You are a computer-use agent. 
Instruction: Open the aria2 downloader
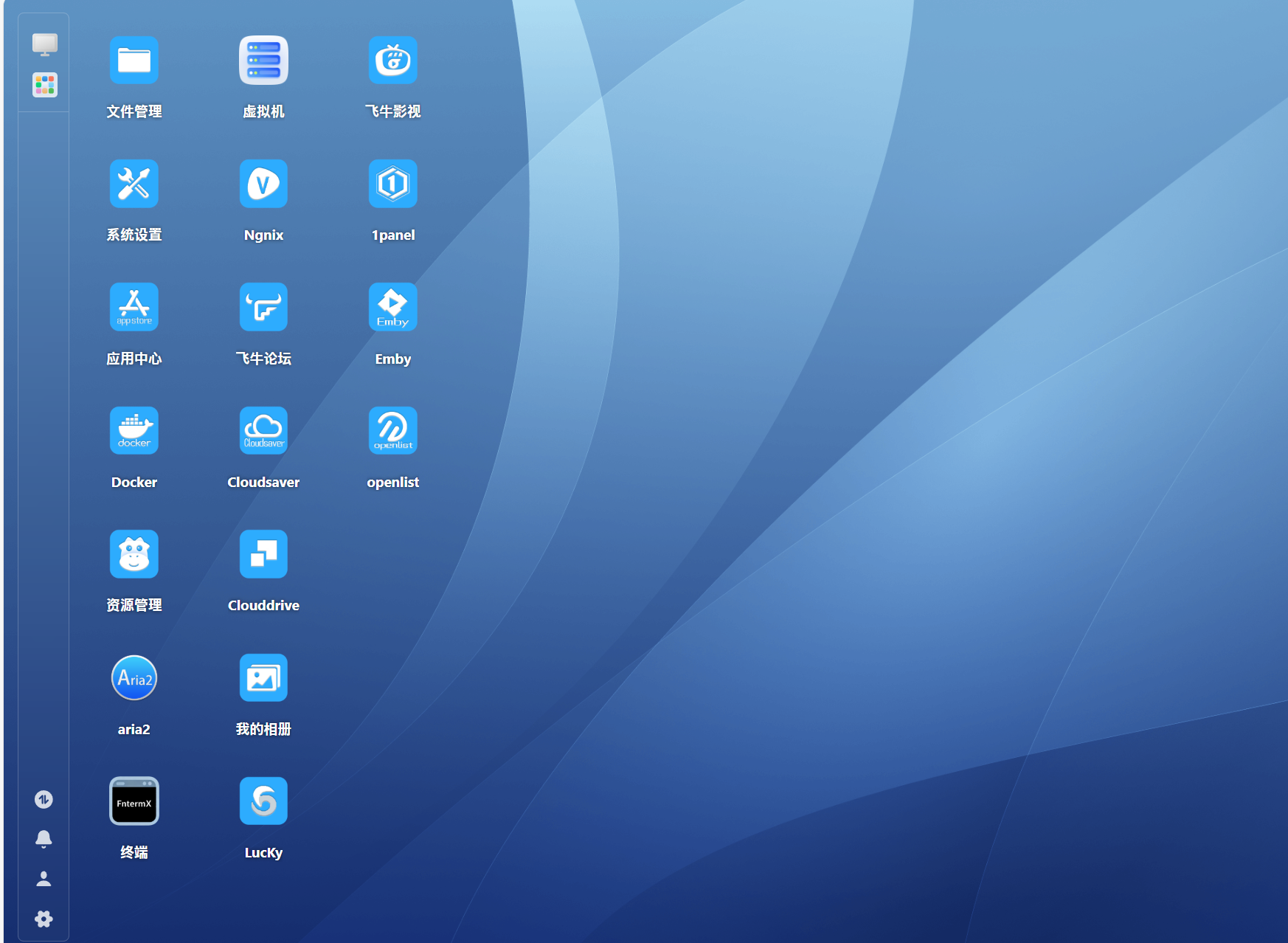(134, 677)
